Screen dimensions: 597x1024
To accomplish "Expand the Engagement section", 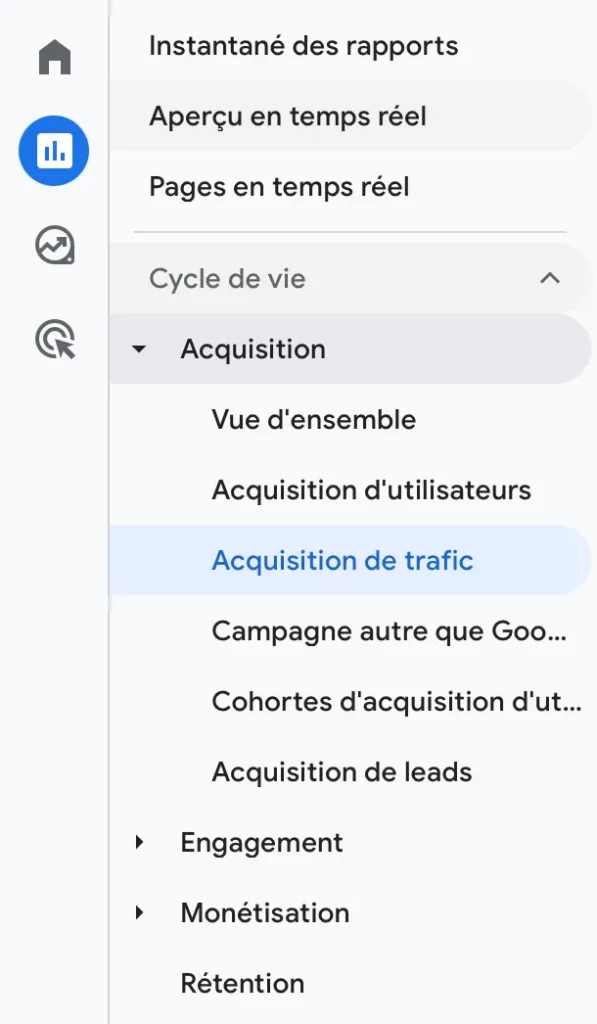I will coord(138,842).
